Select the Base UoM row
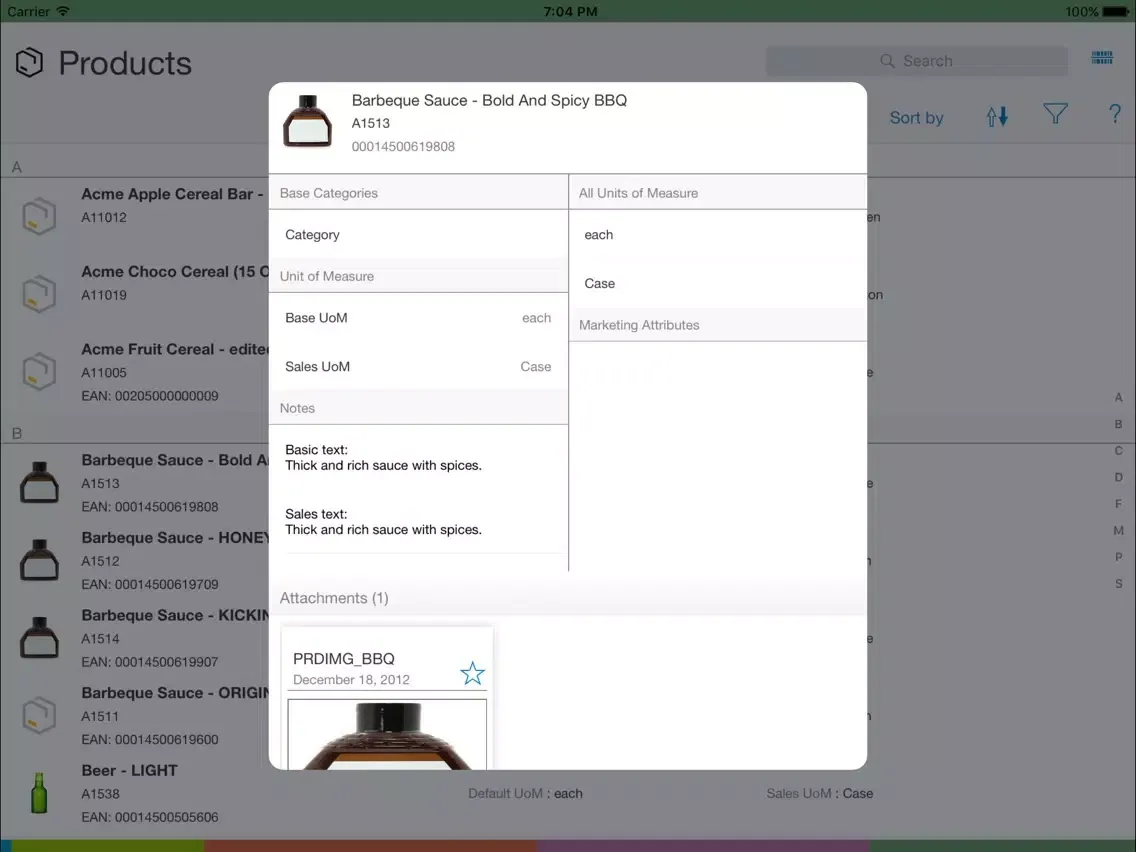 click(418, 318)
